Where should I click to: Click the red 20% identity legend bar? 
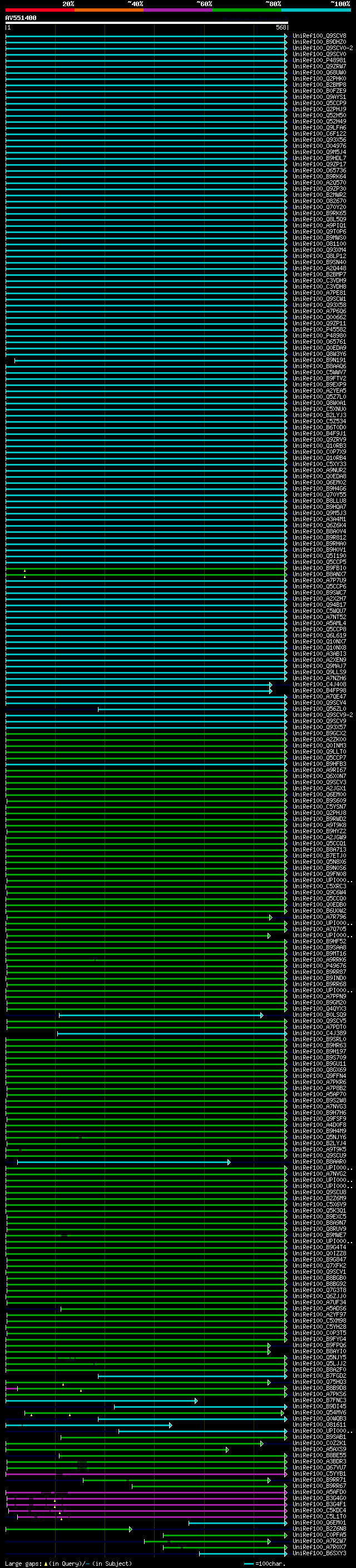click(x=40, y=10)
